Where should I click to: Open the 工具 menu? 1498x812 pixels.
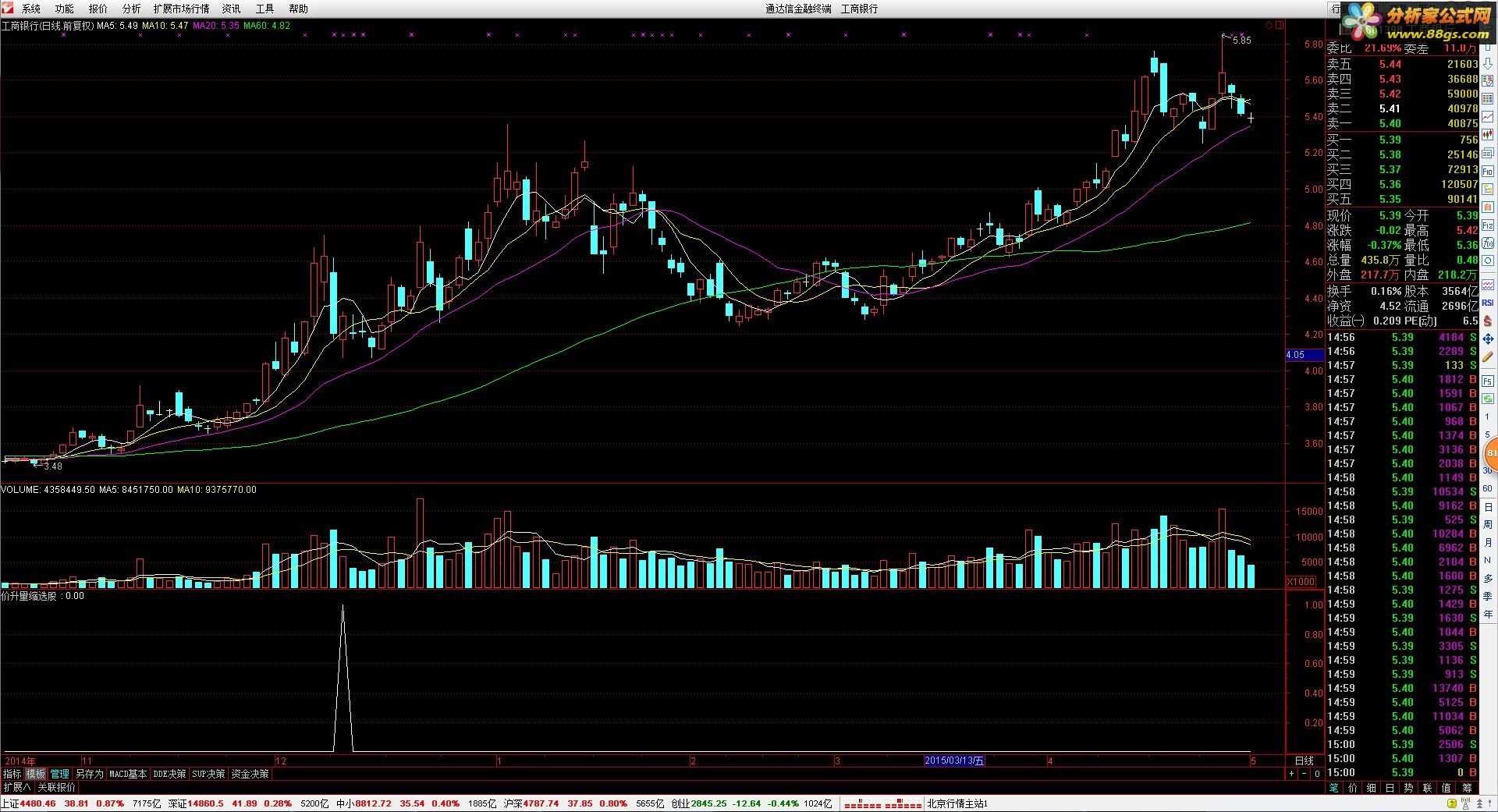264,9
